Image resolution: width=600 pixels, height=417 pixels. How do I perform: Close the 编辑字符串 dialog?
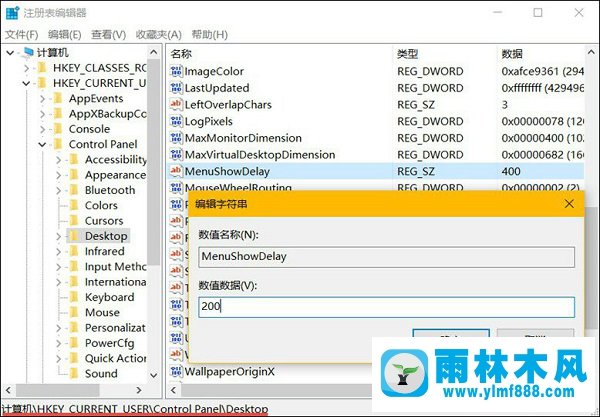click(569, 204)
